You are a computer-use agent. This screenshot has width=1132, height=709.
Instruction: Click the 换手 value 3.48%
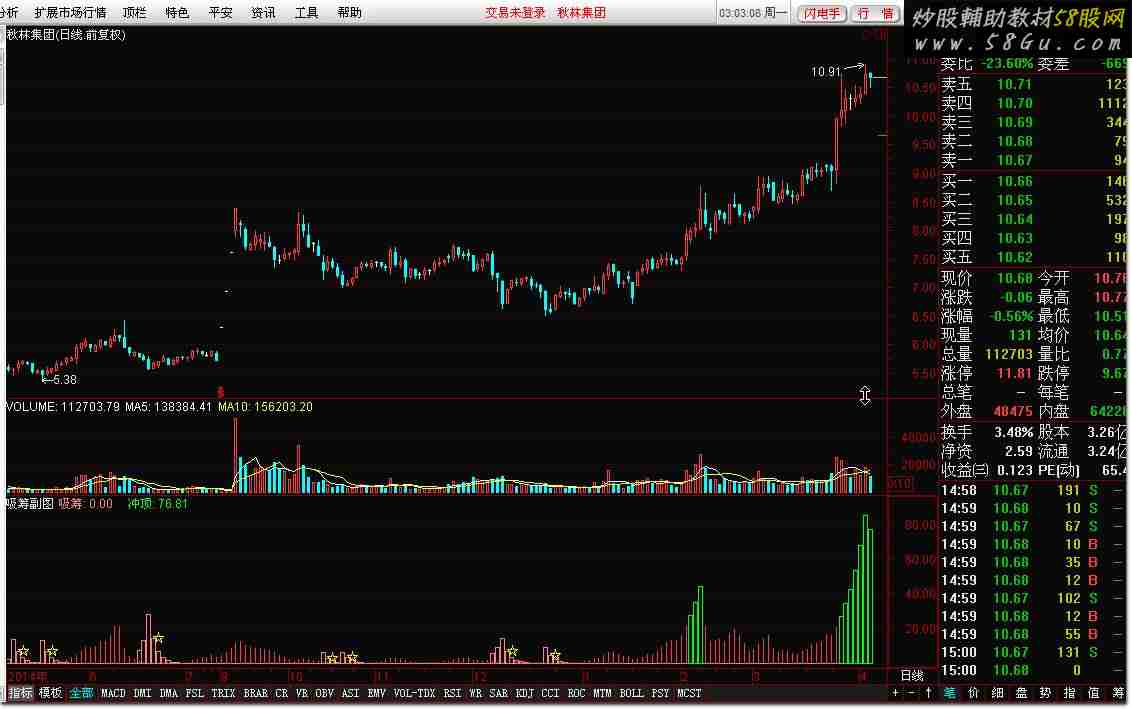coord(1014,432)
